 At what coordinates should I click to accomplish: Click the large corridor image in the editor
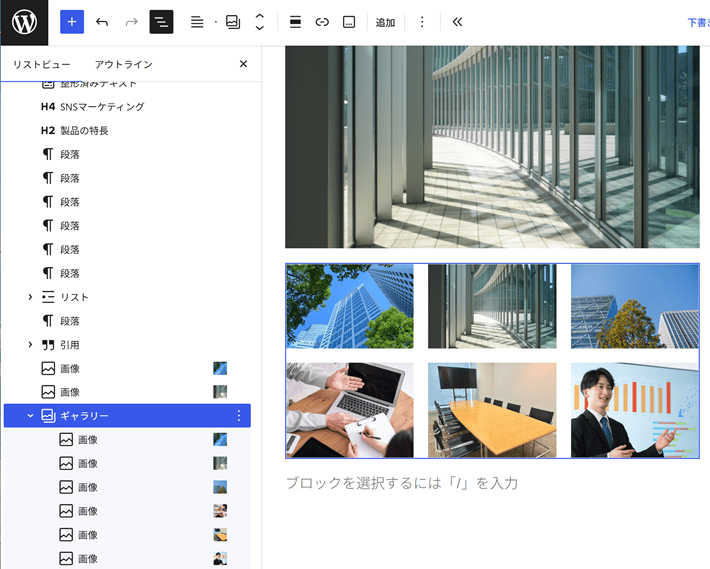point(492,147)
